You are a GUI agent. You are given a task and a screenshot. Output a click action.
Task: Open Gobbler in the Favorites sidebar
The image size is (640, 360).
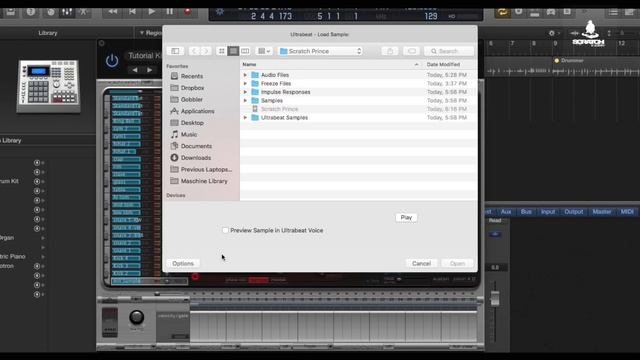point(191,100)
